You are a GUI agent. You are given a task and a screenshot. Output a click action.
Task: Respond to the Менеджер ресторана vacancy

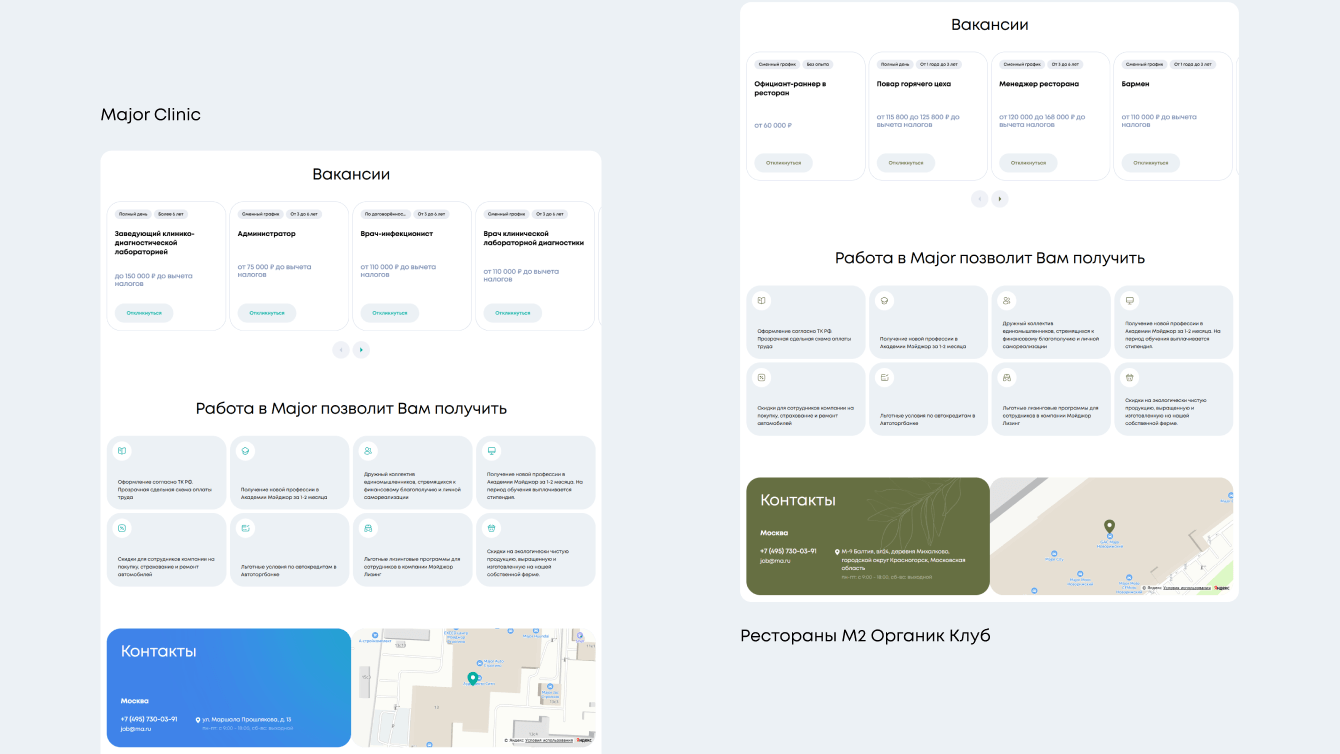pos(1028,162)
